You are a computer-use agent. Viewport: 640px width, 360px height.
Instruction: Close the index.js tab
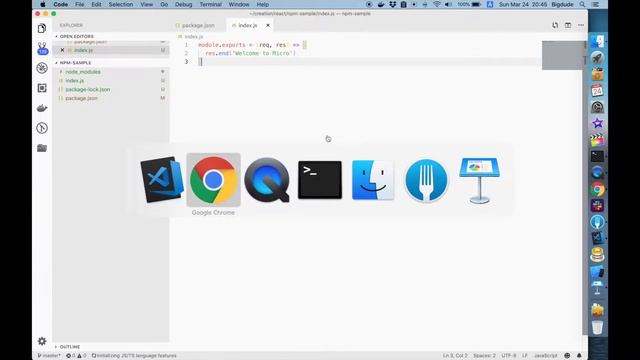point(268,25)
